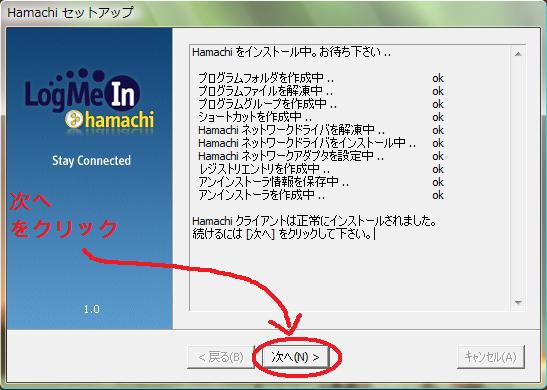Screen dimensions: 547x390
Task: Click the 'Stay Connected' tagline text
Action: (91, 161)
